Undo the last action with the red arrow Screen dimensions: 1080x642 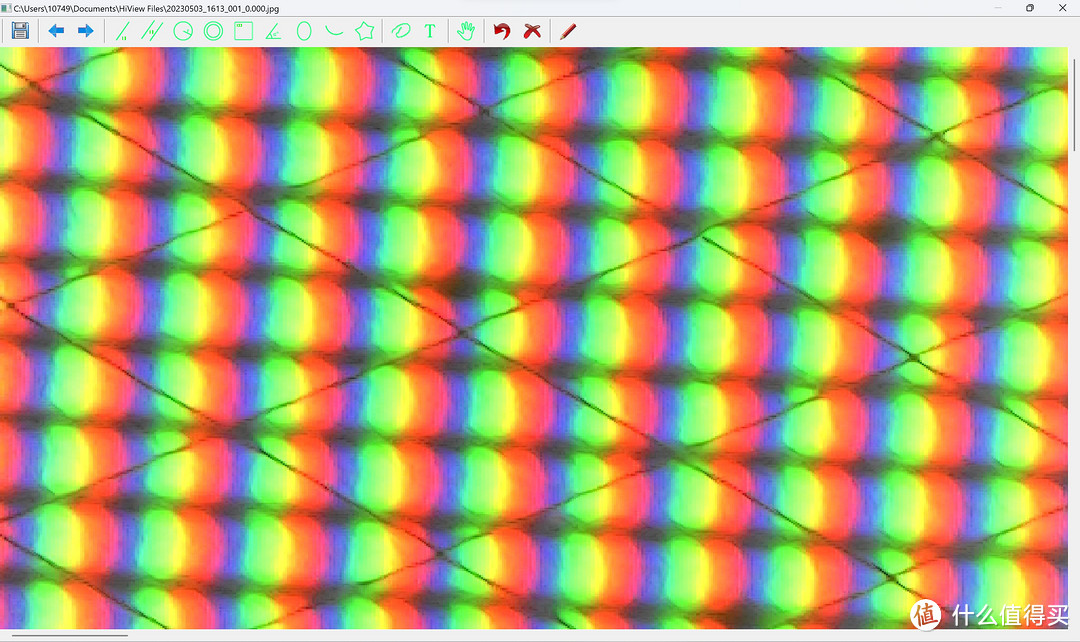(501, 31)
